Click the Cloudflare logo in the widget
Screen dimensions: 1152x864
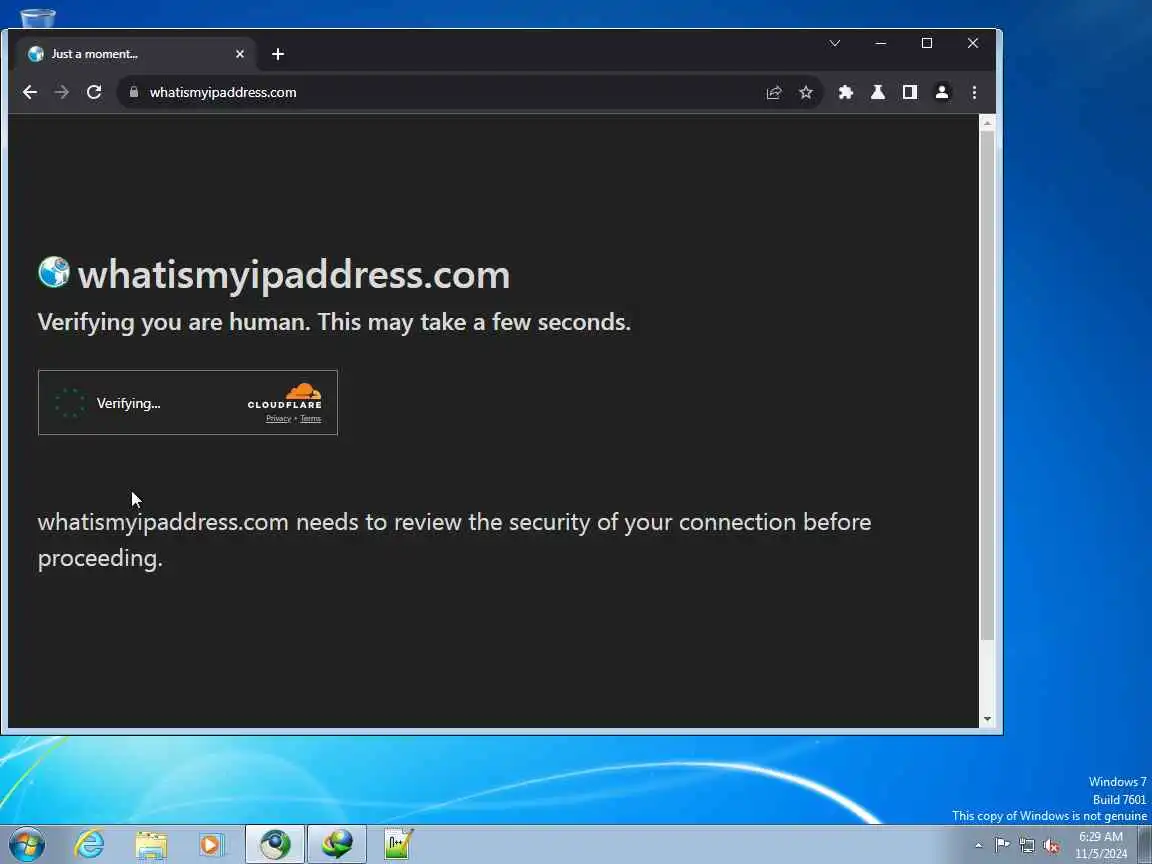[285, 396]
